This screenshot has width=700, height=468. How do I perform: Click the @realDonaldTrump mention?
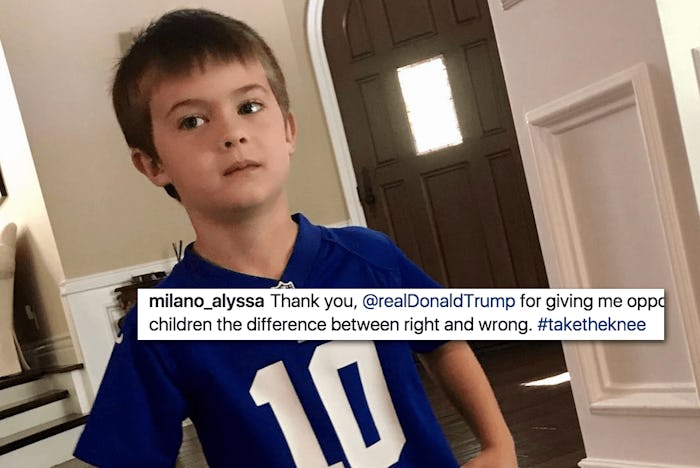[x=438, y=301]
